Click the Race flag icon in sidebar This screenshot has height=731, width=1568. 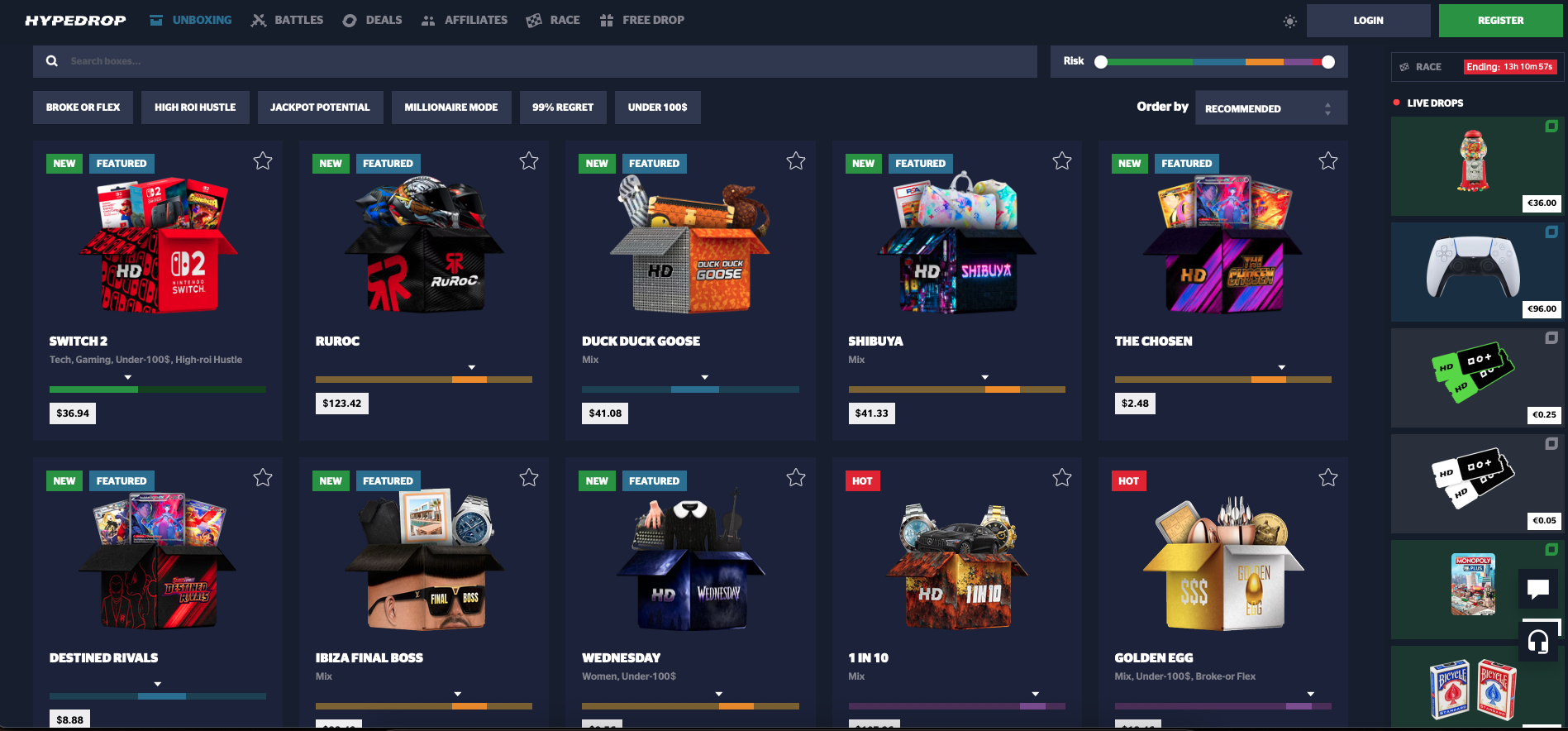click(1404, 67)
